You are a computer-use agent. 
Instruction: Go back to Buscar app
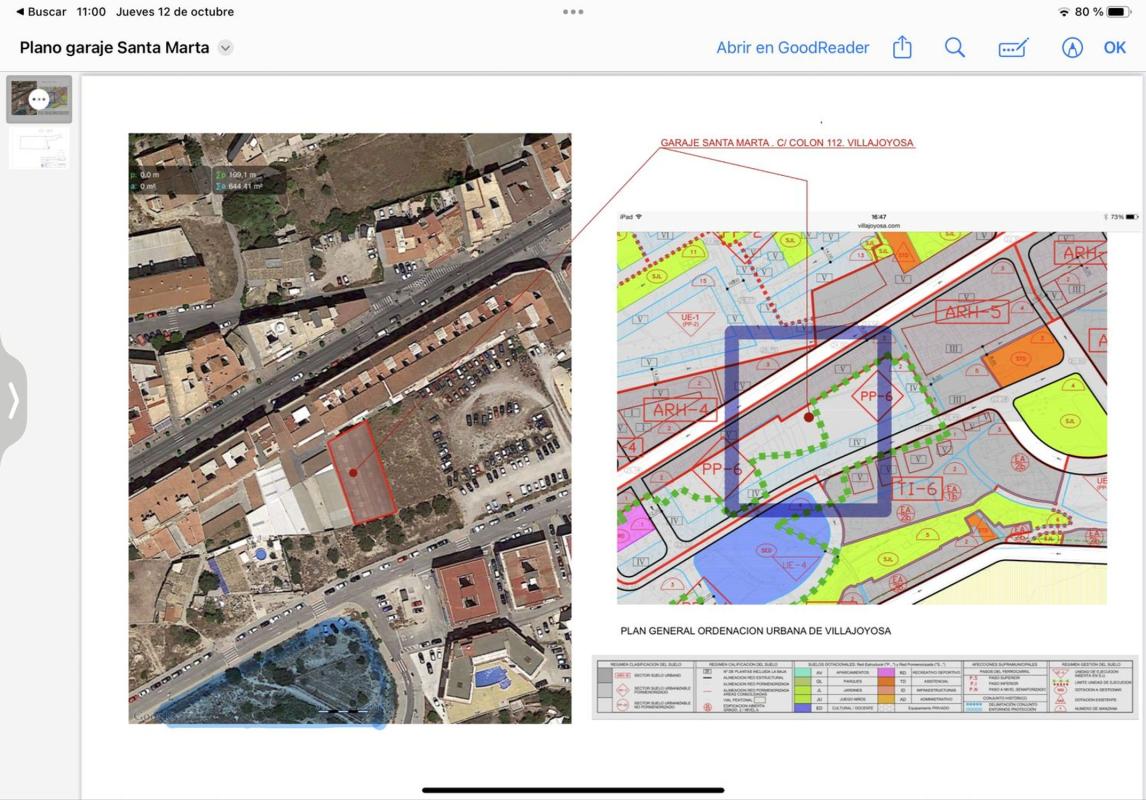(x=41, y=12)
